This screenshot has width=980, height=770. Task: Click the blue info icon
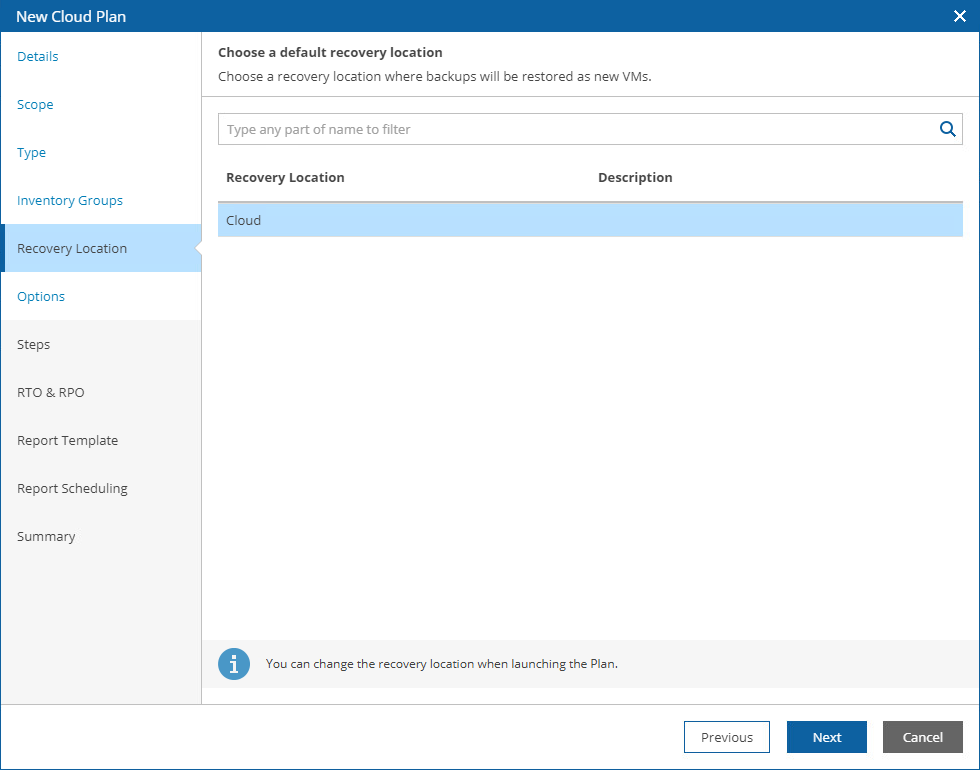(x=234, y=664)
